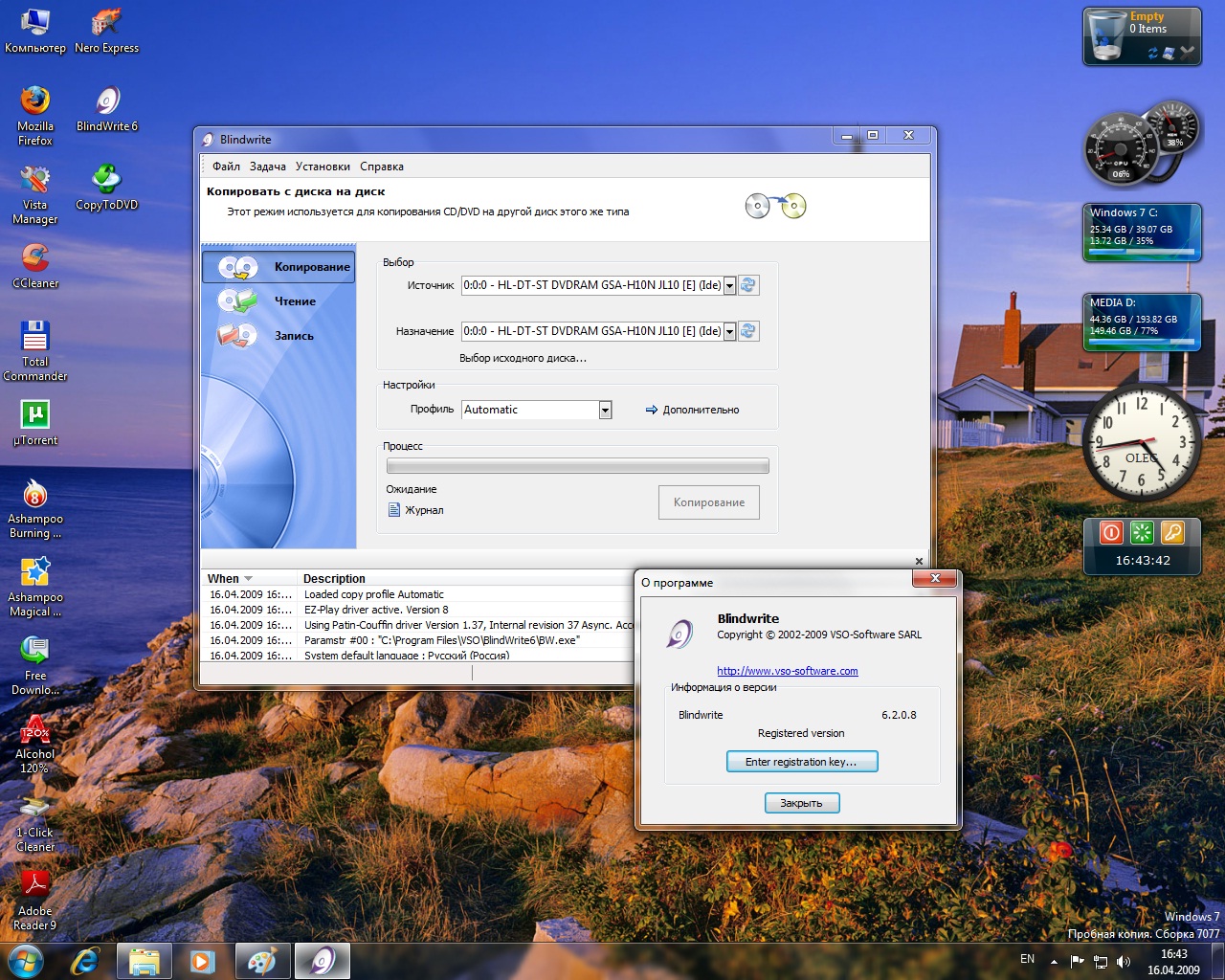Open Total Commander shortcut
This screenshot has width=1225, height=980.
(x=35, y=351)
